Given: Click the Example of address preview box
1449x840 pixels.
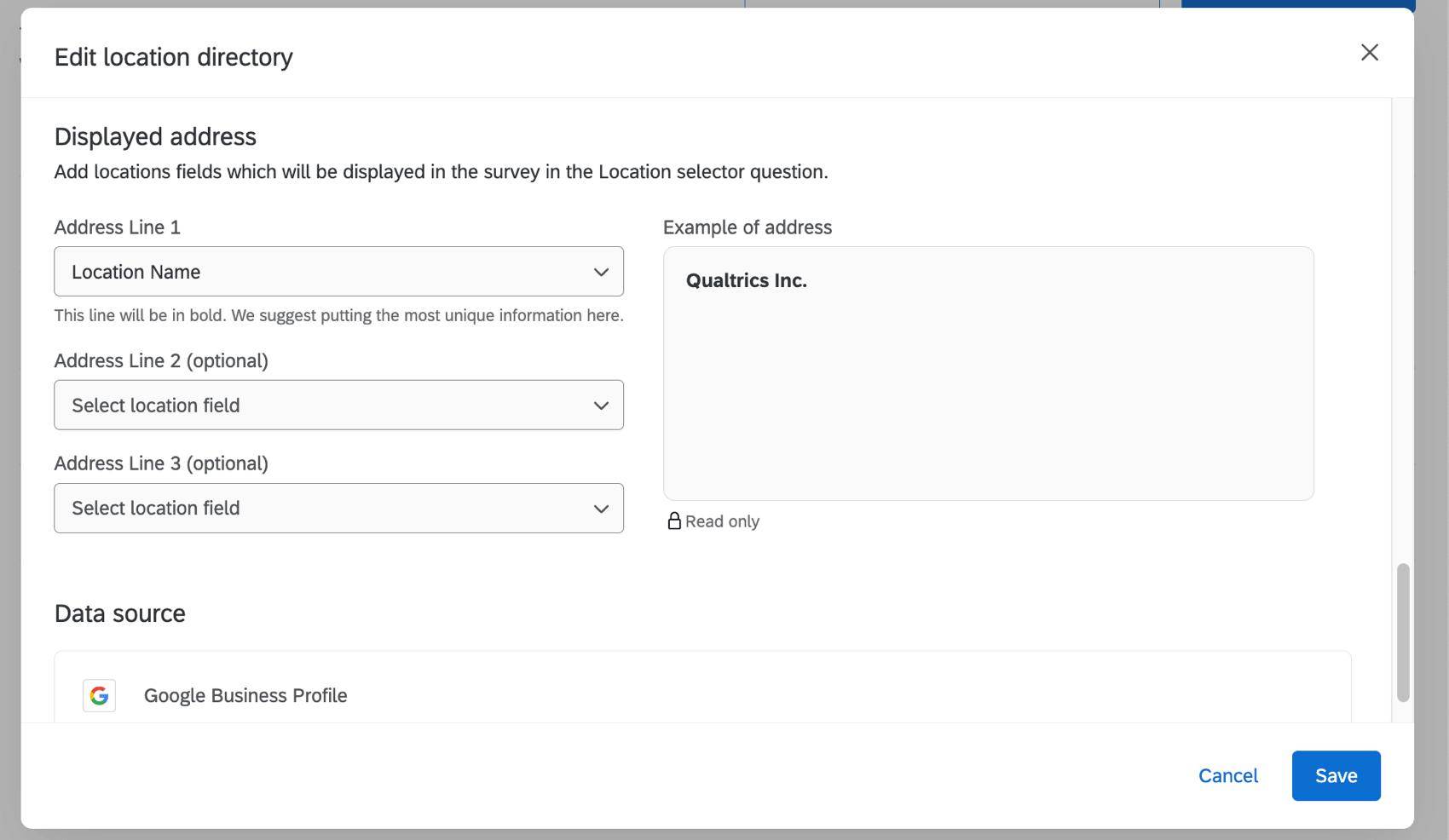Looking at the screenshot, I should pyautogui.click(x=988, y=373).
